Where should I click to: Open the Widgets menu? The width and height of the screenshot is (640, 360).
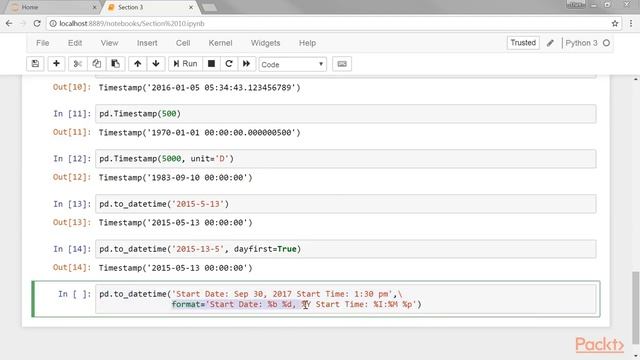click(265, 43)
